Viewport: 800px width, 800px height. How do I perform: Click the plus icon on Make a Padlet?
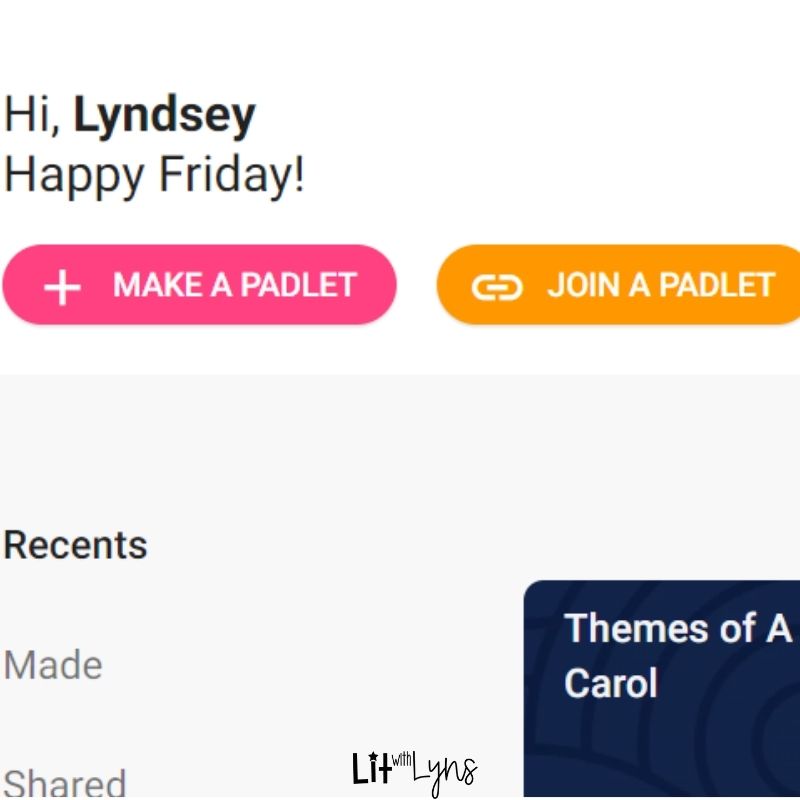coord(62,287)
